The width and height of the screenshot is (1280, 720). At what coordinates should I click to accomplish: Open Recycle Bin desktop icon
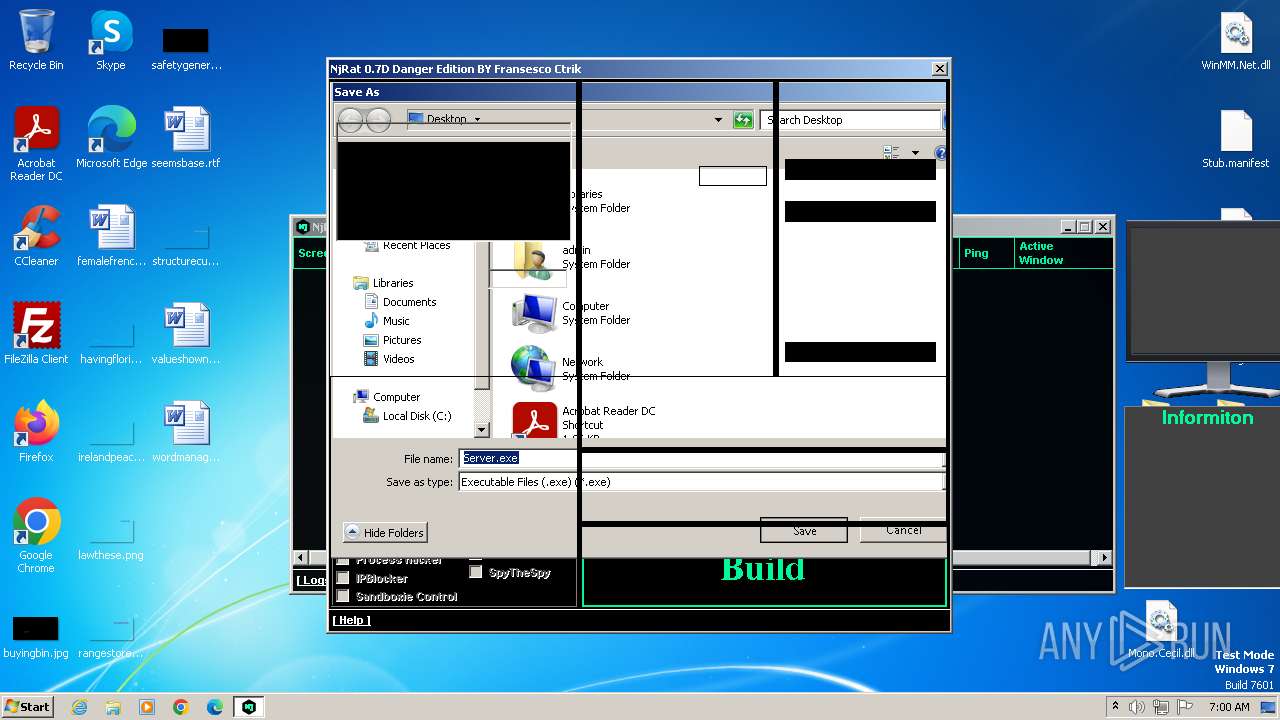[36, 40]
